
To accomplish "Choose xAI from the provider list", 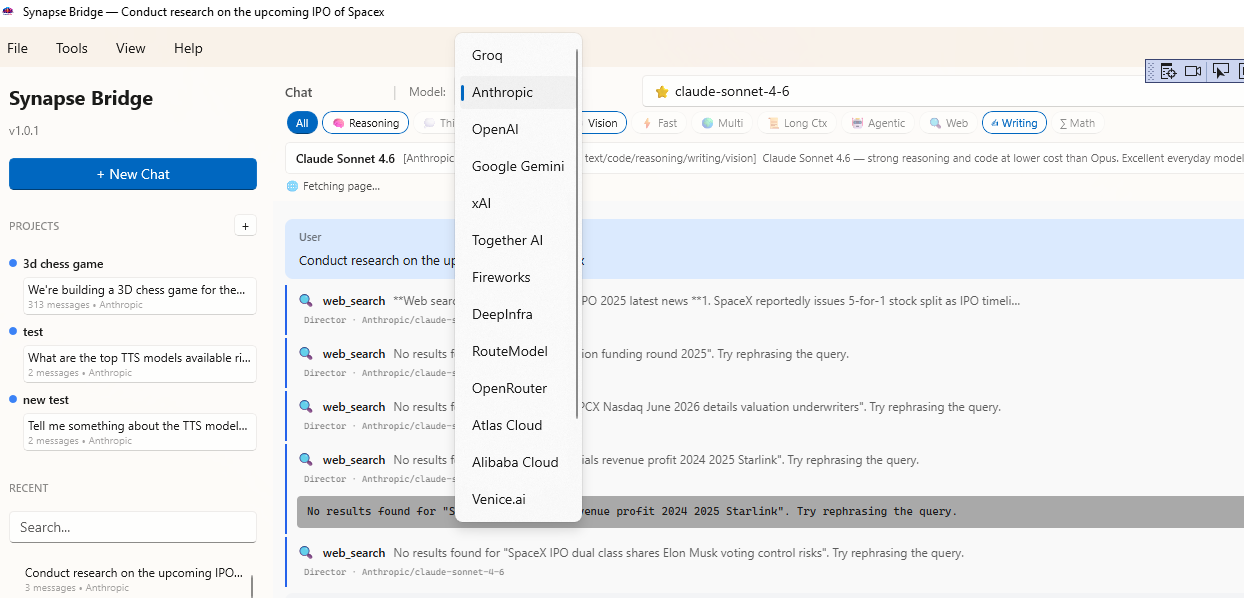I will pos(516,203).
